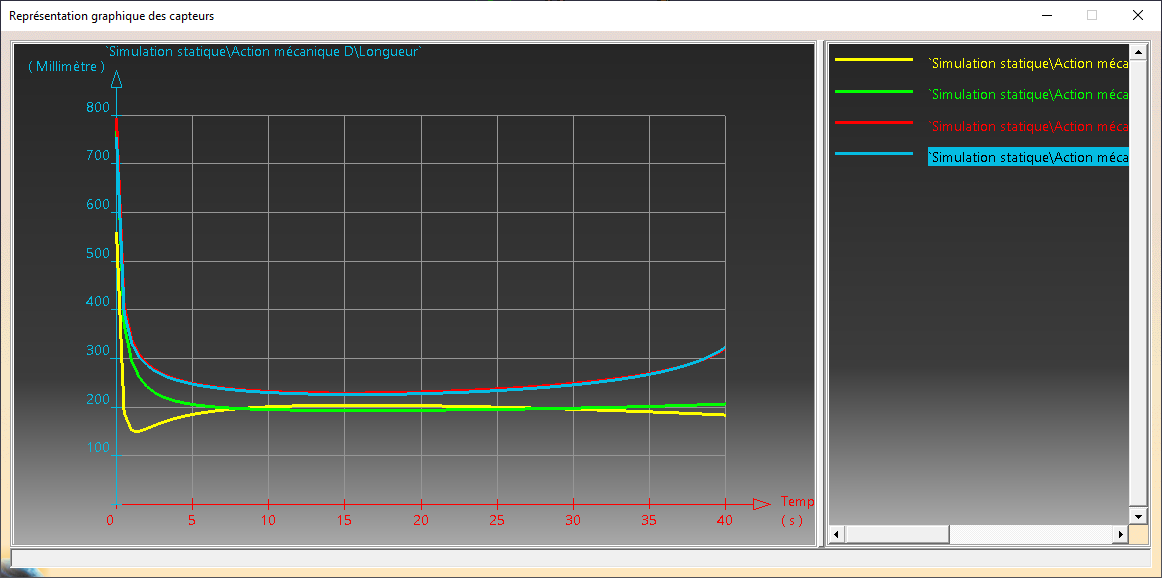Click the yellow line swatch in legend
This screenshot has height=578, width=1162.
874,60
